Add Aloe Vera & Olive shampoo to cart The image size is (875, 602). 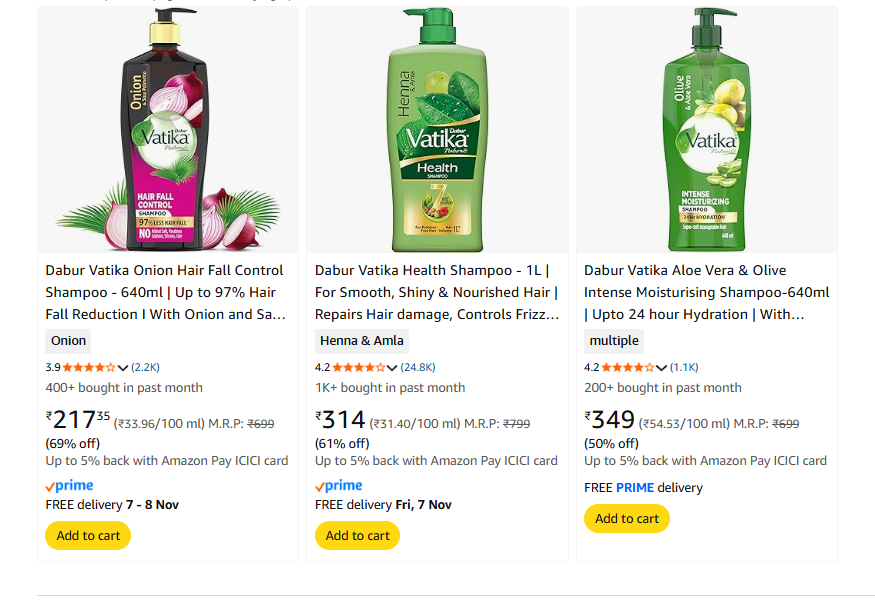627,518
